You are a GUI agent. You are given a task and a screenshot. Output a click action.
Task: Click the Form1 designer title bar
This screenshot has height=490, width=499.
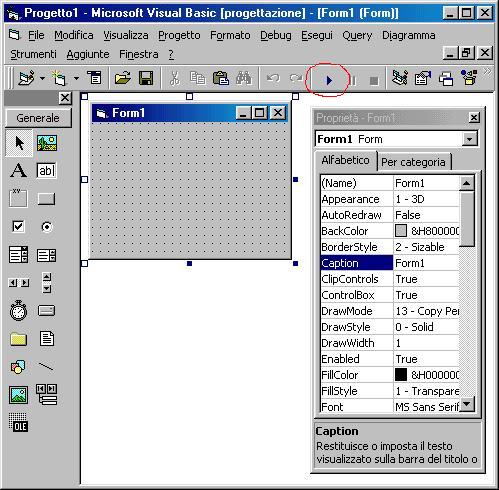pos(189,113)
